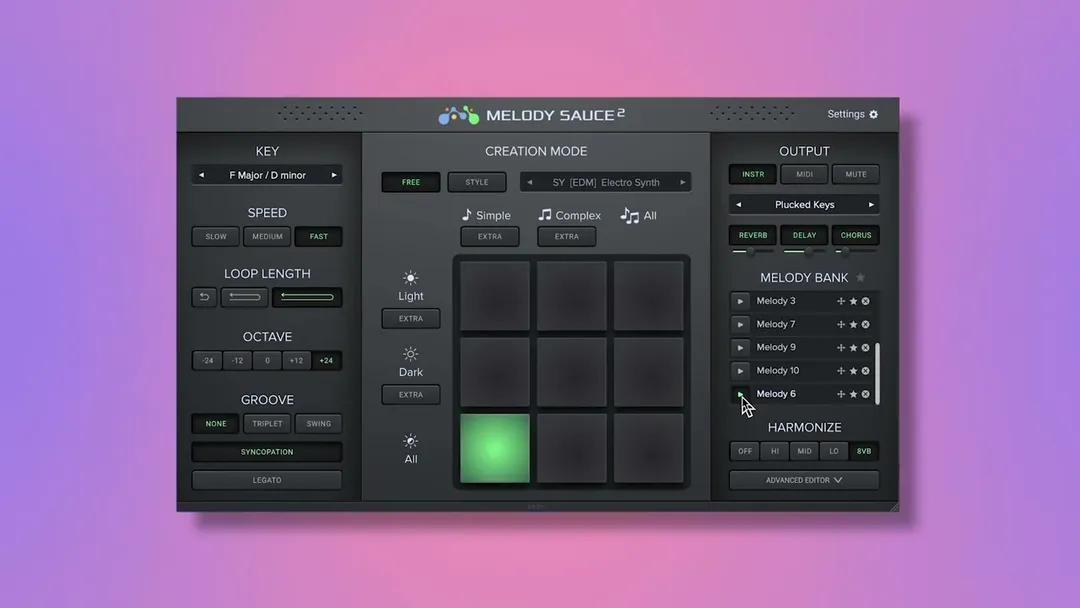This screenshot has width=1080, height=608.
Task: Click the drag handle icon next to Melody 10
Action: click(x=841, y=370)
